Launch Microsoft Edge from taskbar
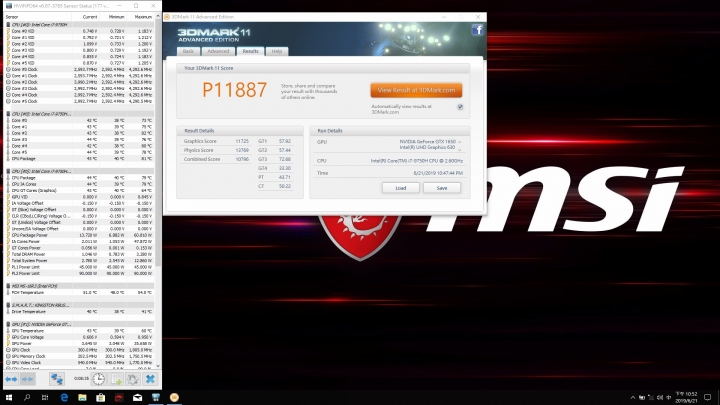Viewport: 720px width, 405px height. pyautogui.click(x=64, y=398)
